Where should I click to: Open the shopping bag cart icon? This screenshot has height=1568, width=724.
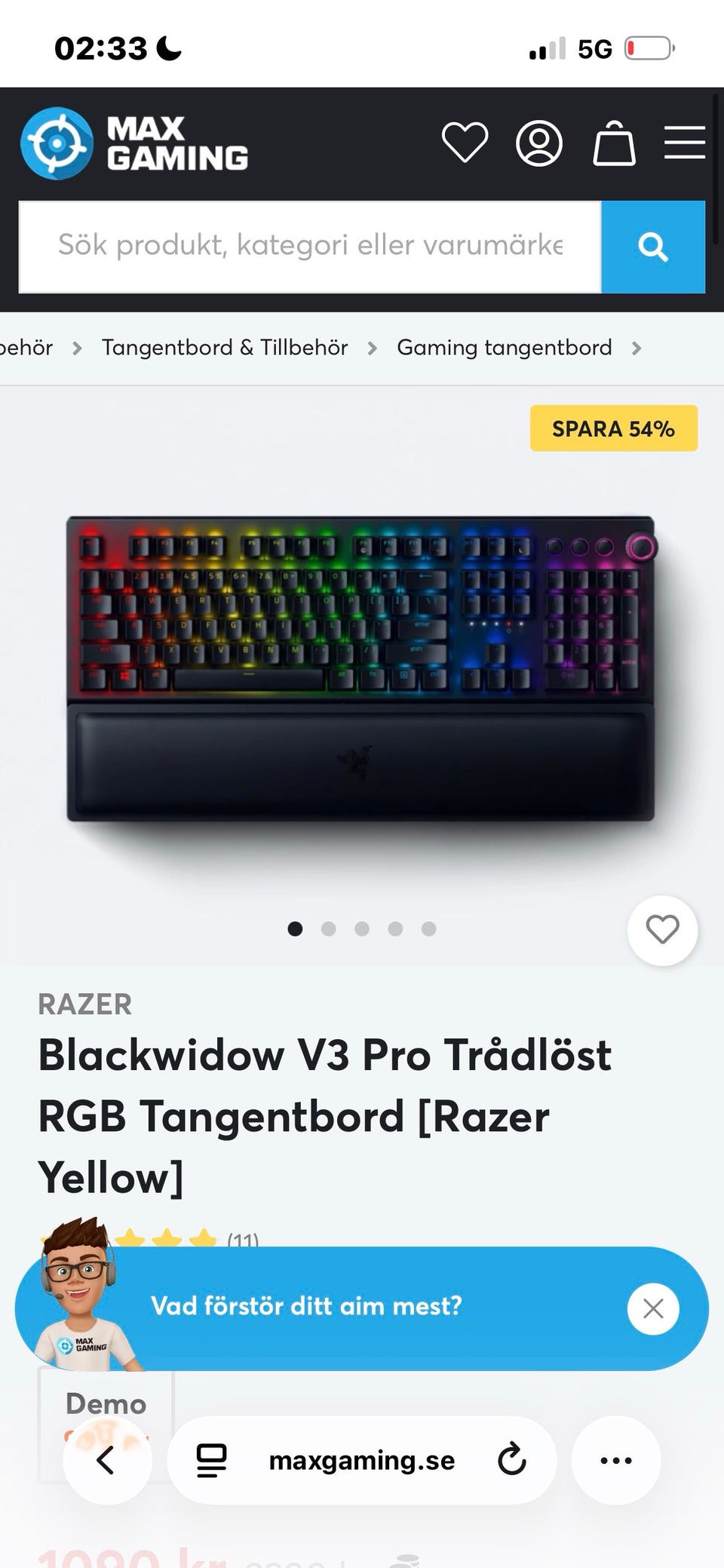(x=614, y=143)
